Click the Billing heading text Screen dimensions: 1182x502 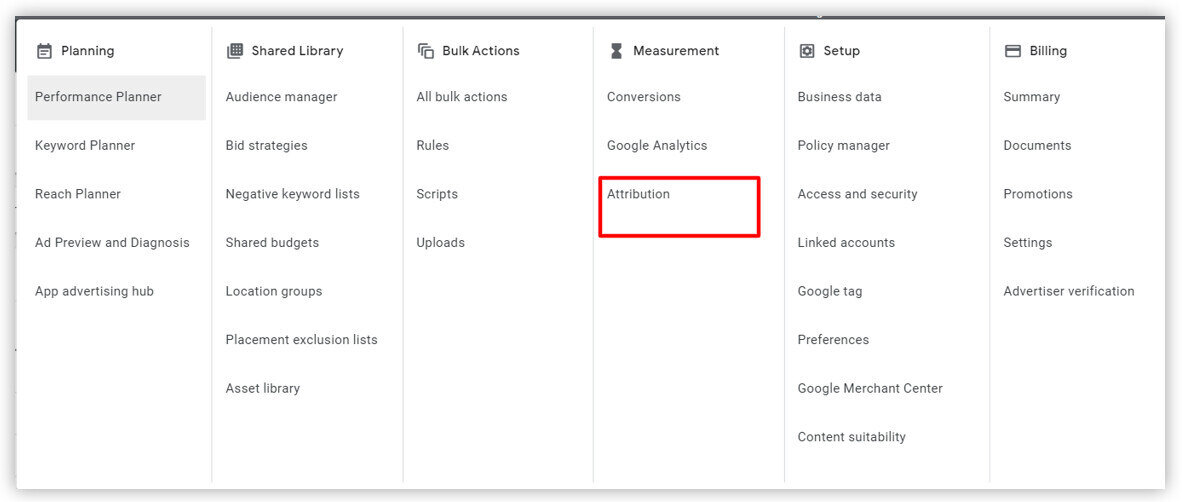click(x=1049, y=51)
